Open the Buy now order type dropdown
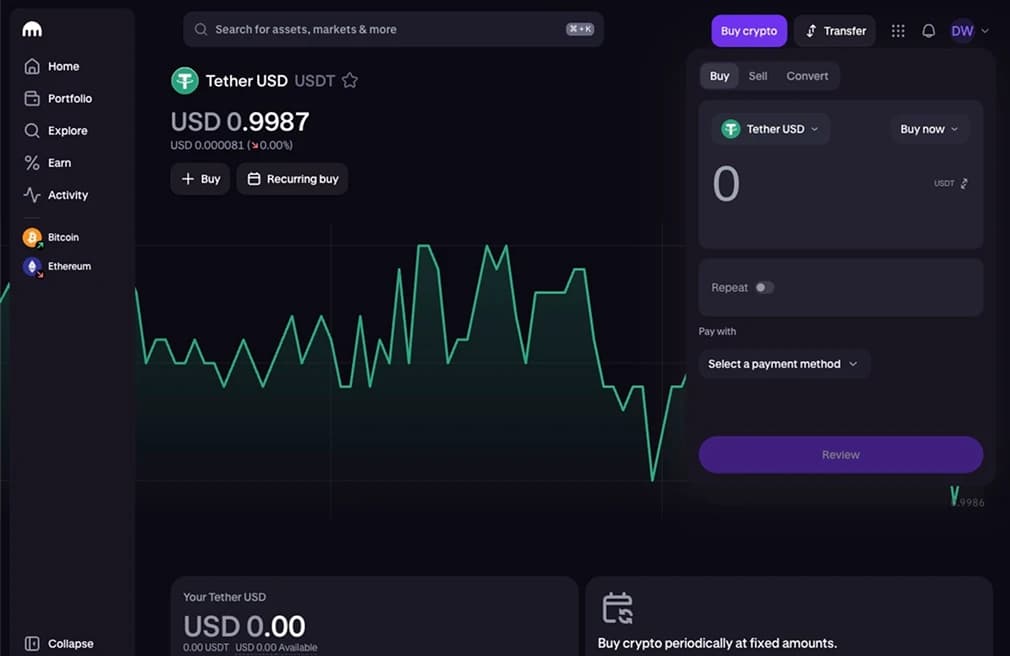The height and width of the screenshot is (656, 1010). click(x=929, y=129)
